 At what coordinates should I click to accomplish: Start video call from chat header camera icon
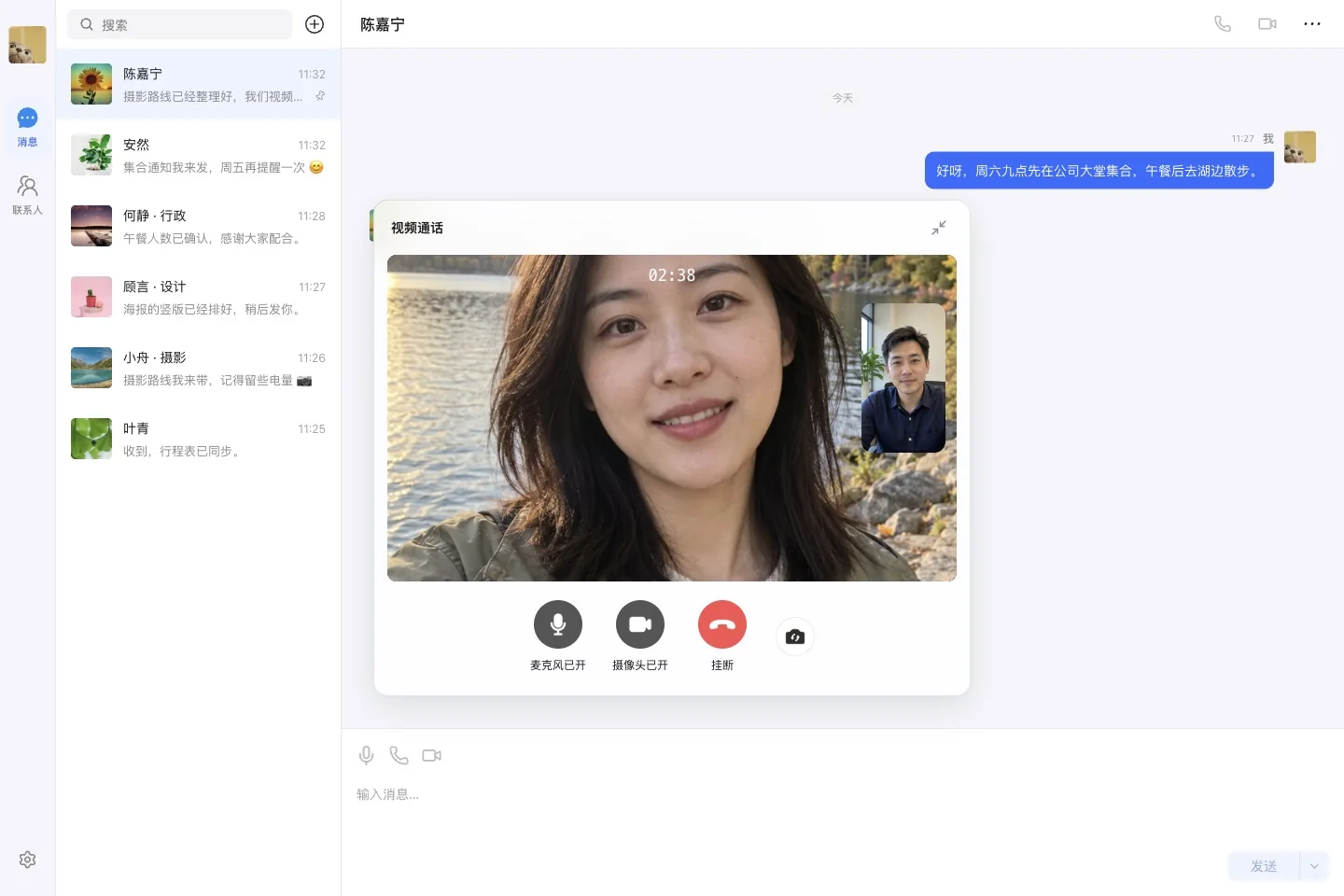point(1267,24)
